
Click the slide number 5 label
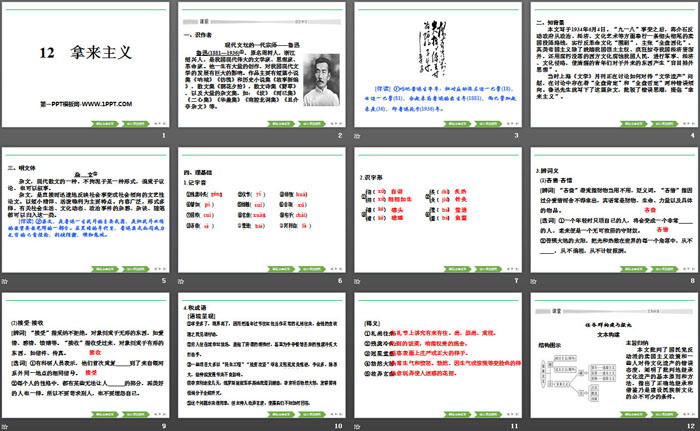click(x=164, y=280)
